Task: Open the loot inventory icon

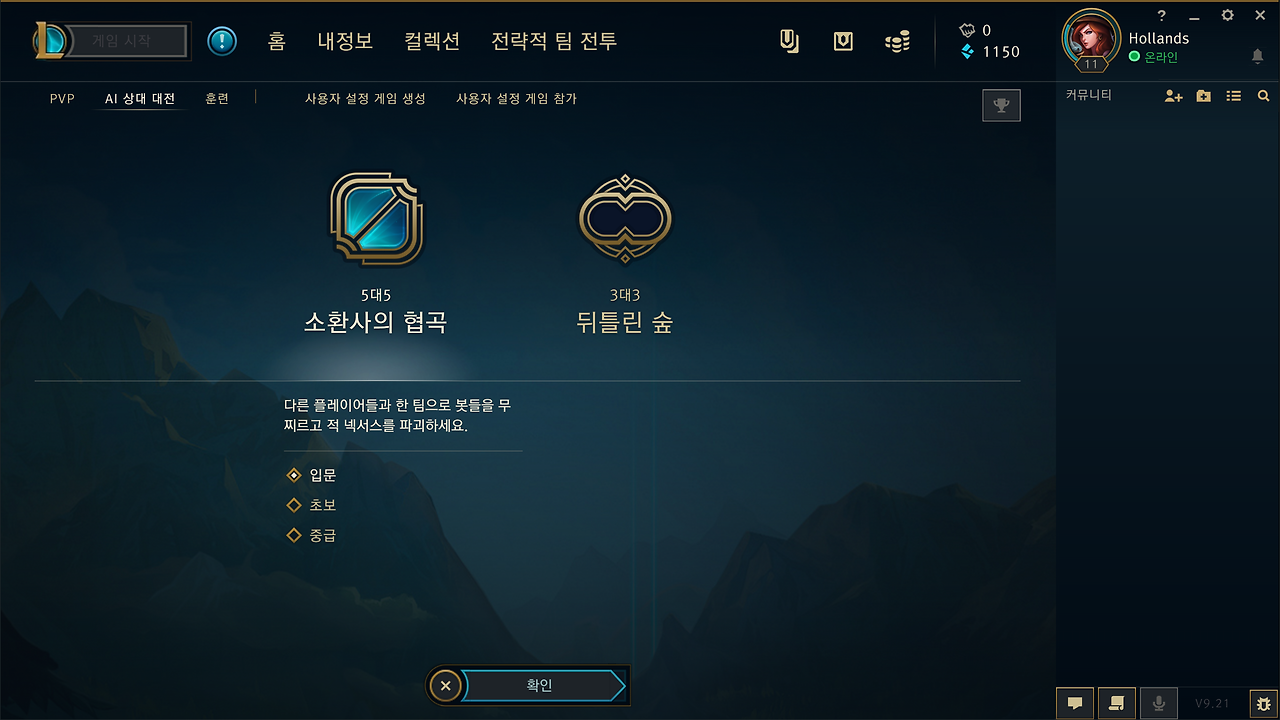Action: click(843, 41)
